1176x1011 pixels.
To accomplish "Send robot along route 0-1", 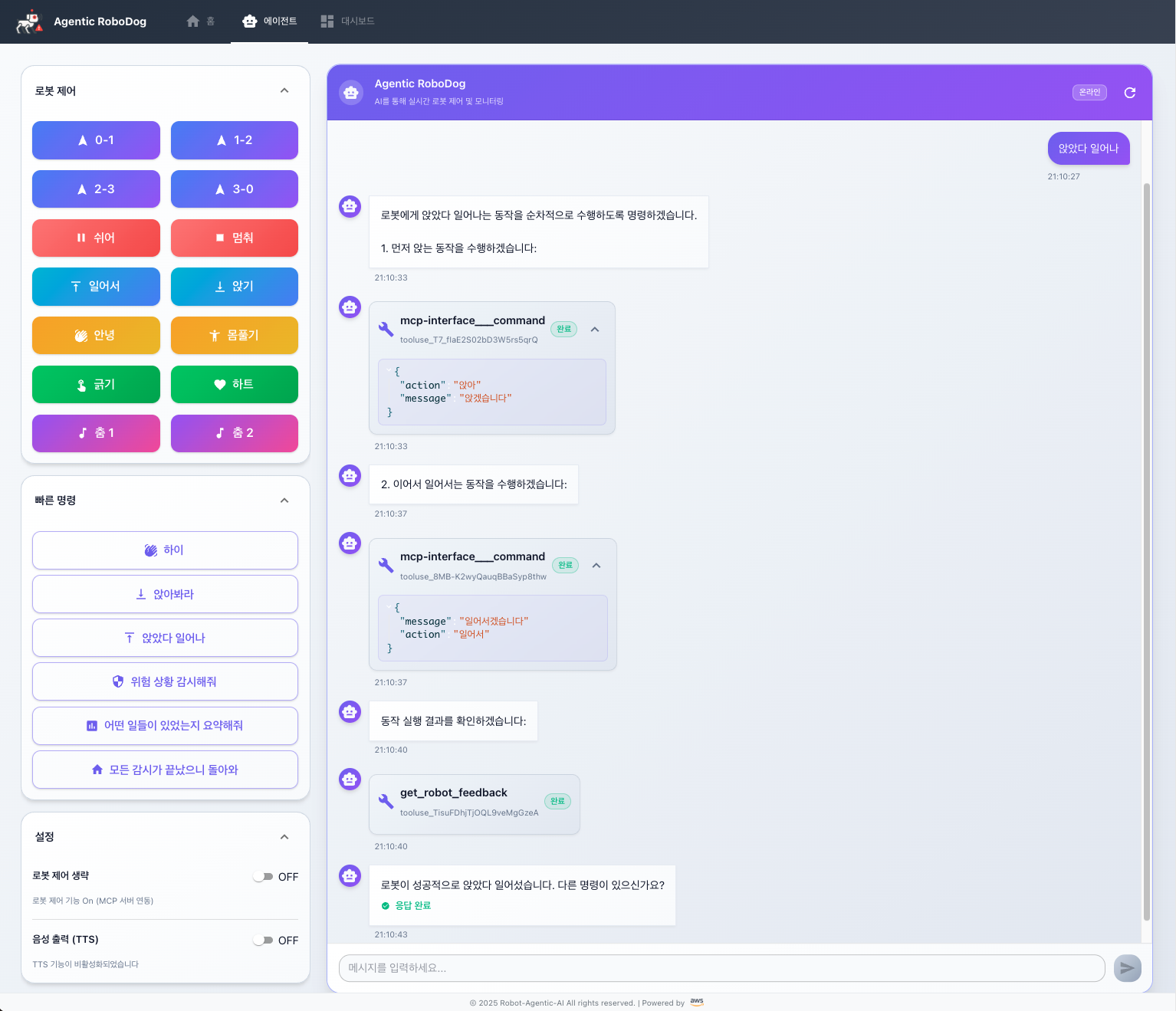I will coord(96,140).
